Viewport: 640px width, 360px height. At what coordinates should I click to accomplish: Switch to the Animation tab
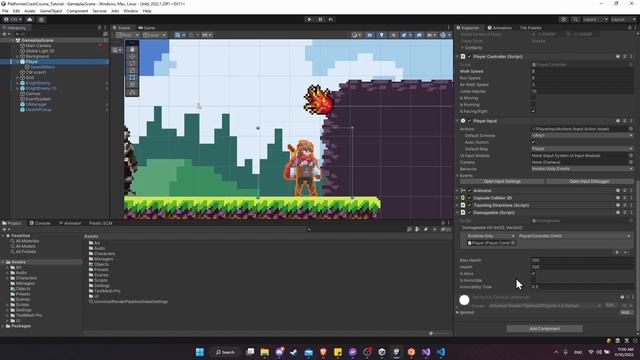pyautogui.click(x=500, y=28)
